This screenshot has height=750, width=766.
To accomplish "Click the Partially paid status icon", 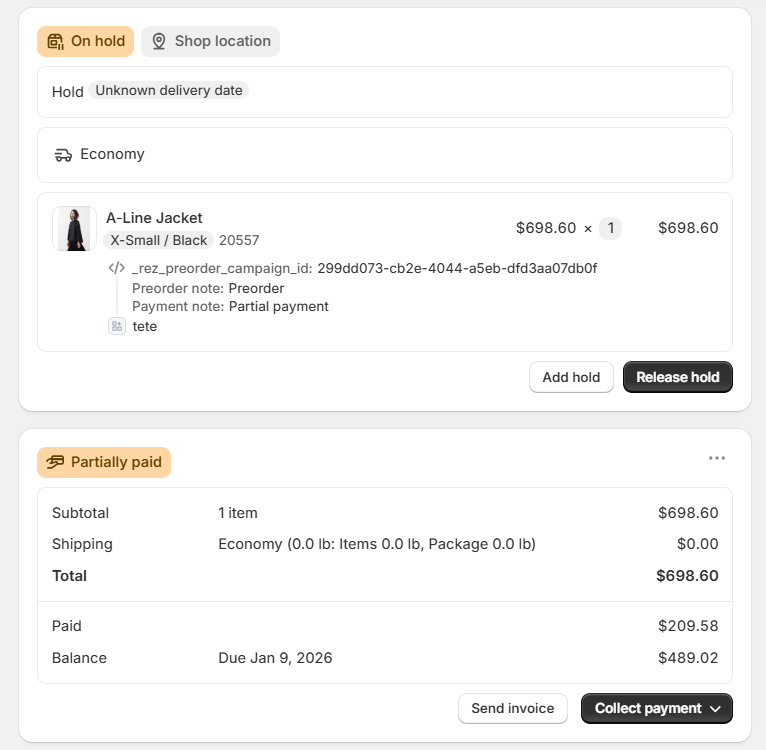I will point(55,462).
